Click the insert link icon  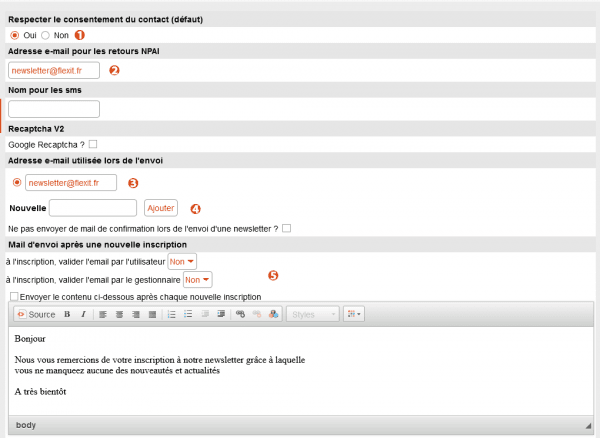[239, 314]
